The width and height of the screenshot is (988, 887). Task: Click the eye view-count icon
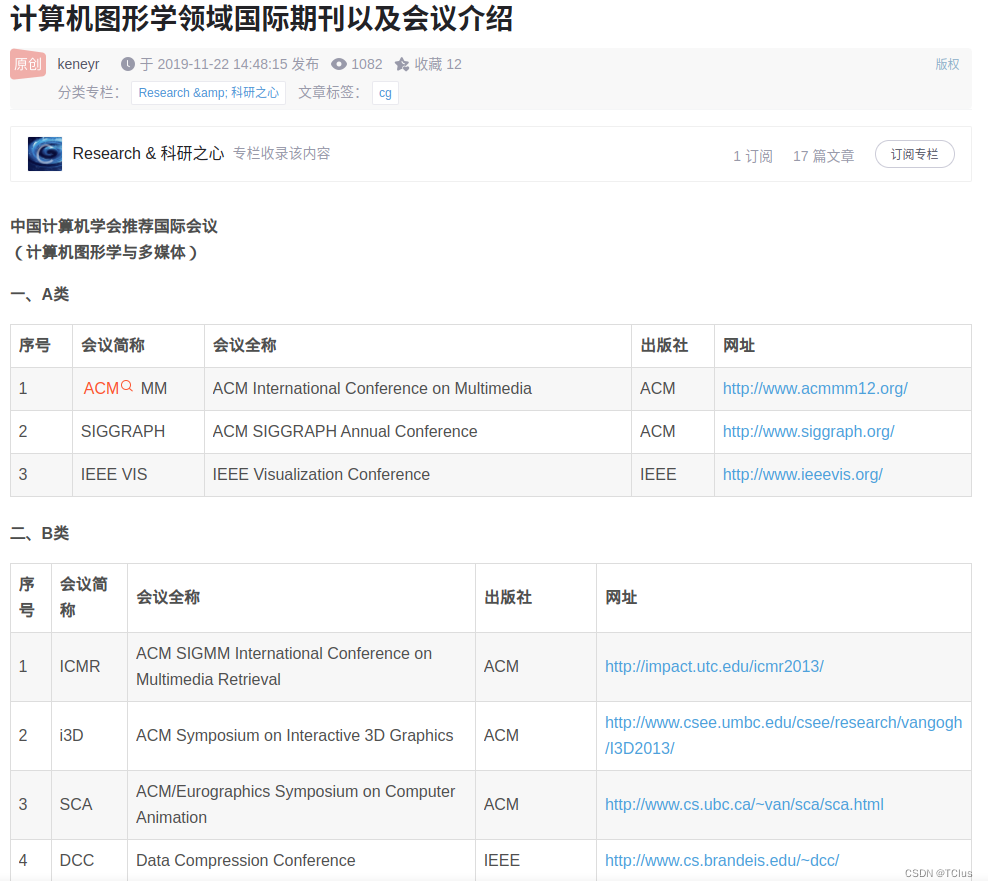tap(339, 64)
